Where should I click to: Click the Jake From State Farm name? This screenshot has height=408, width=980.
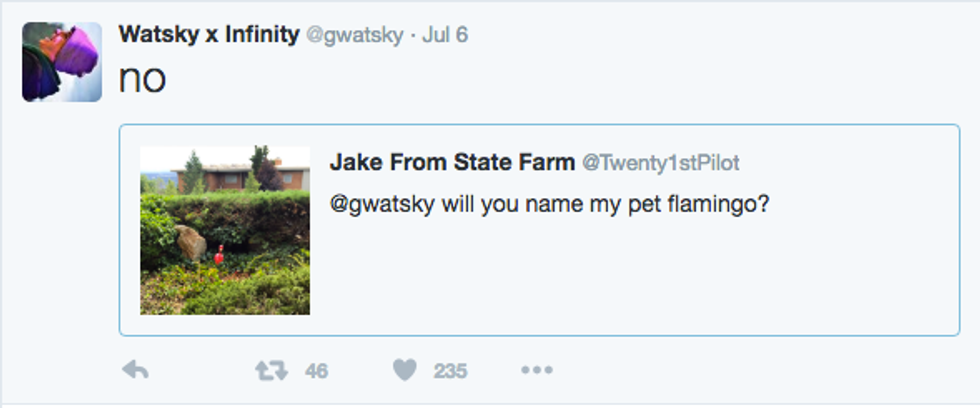click(x=451, y=162)
